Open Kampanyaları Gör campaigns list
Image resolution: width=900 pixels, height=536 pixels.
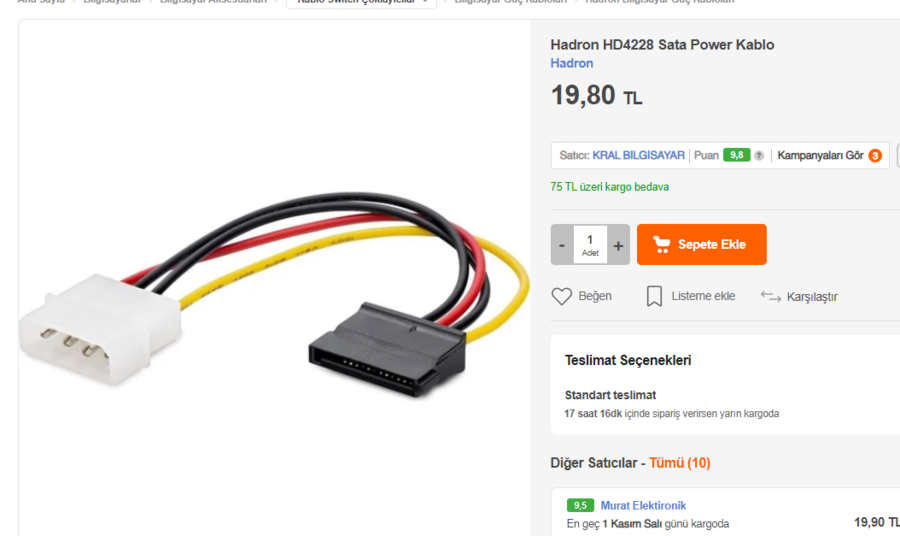click(x=820, y=156)
